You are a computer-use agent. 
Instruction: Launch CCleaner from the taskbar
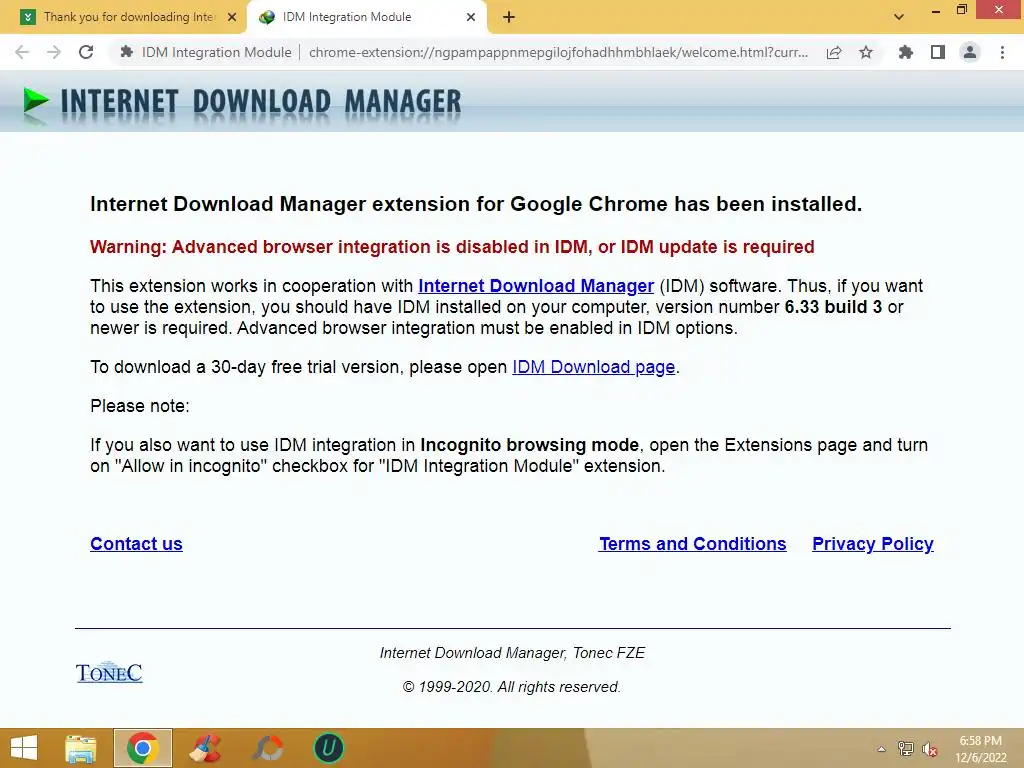click(205, 748)
